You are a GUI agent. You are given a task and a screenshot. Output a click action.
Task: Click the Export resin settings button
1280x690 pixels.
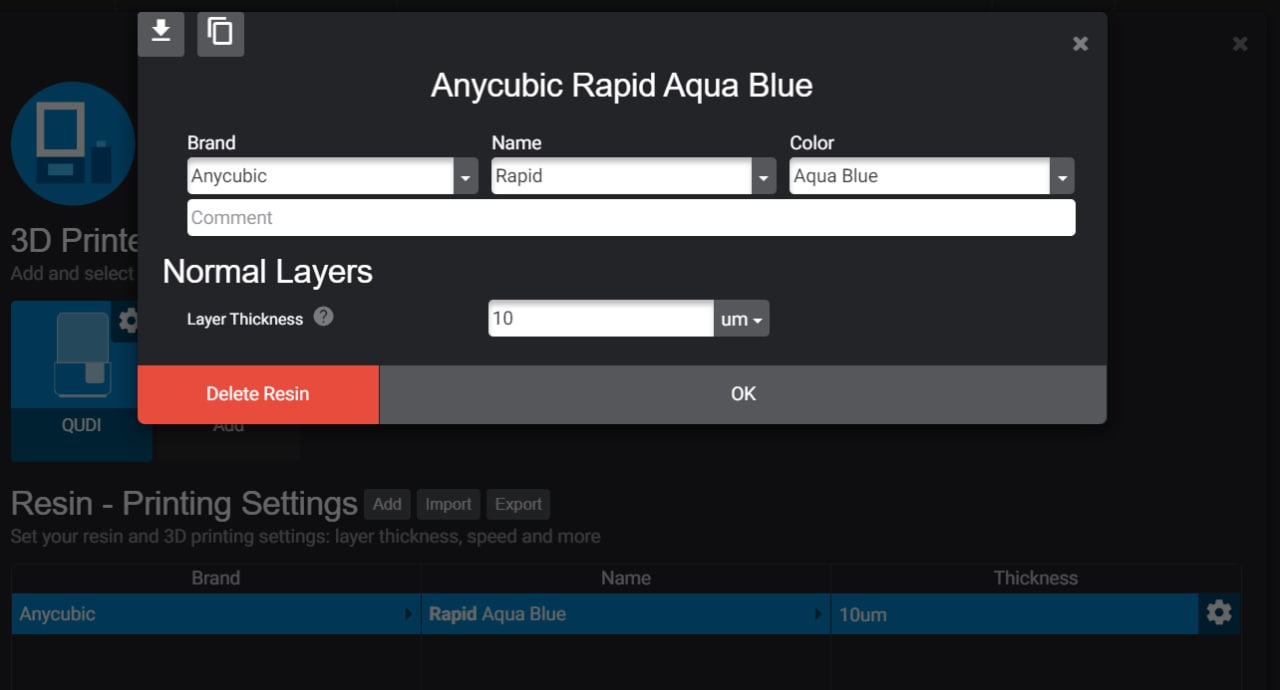click(x=518, y=504)
